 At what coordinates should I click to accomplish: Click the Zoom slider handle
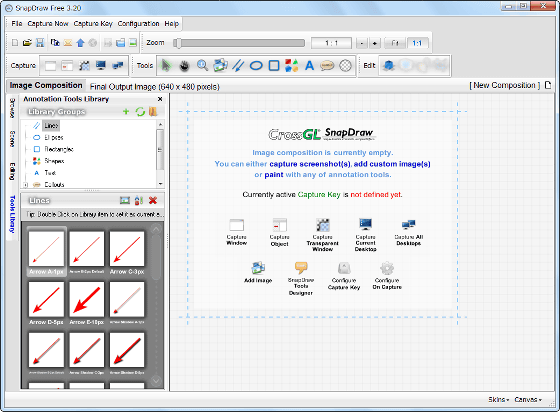178,43
